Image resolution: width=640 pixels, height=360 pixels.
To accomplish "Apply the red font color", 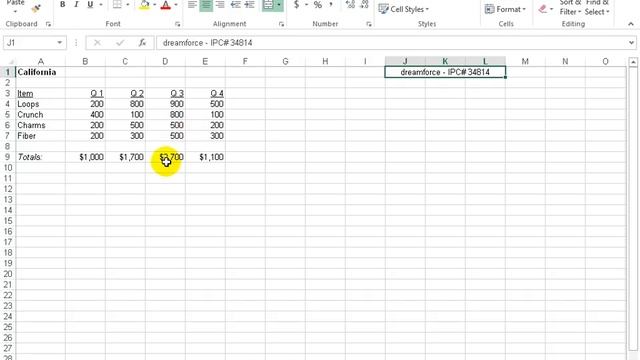I will pyautogui.click(x=166, y=4).
